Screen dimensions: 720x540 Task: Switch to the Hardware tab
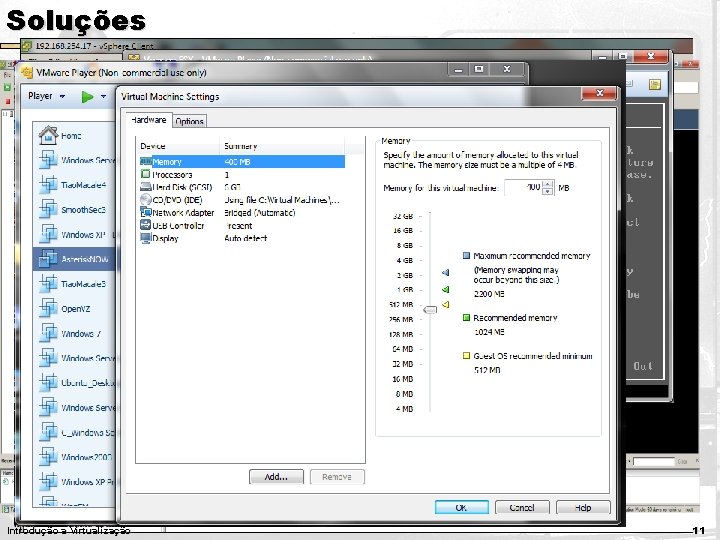click(x=148, y=120)
